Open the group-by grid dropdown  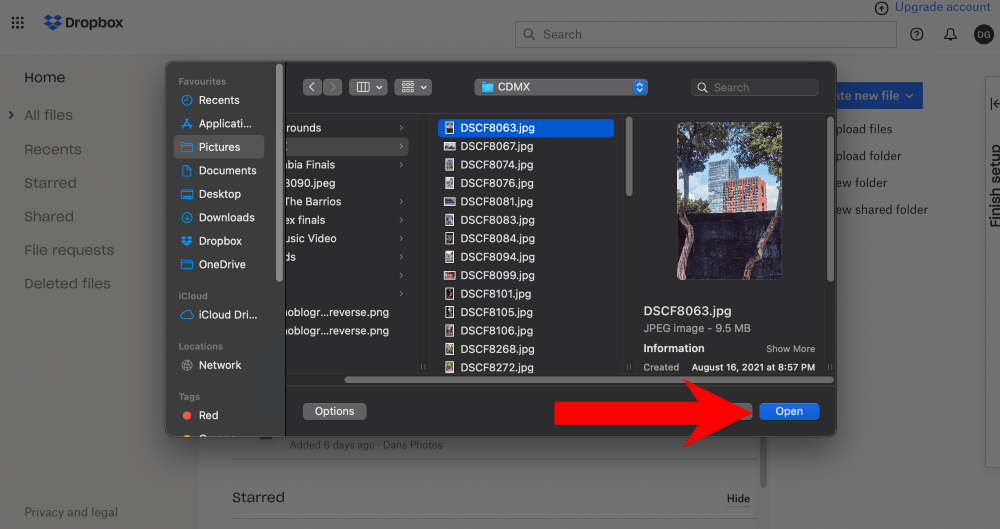coord(413,87)
